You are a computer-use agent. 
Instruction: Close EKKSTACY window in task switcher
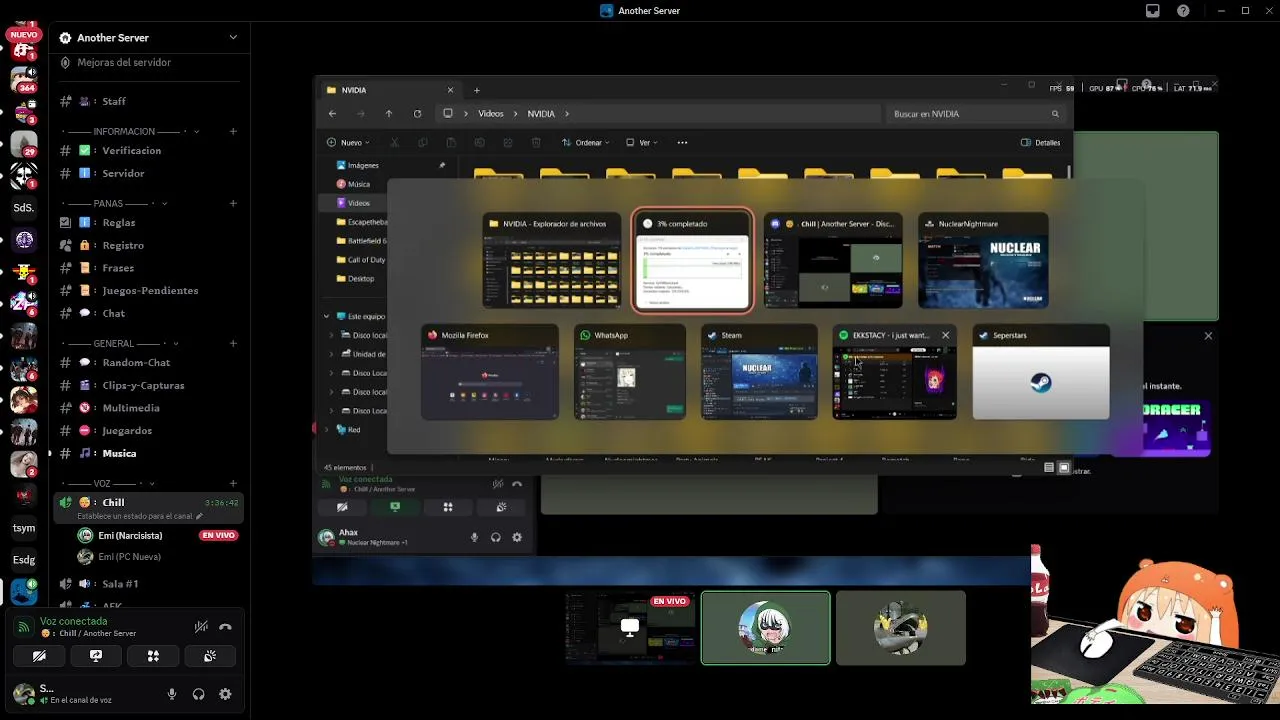pyautogui.click(x=945, y=335)
